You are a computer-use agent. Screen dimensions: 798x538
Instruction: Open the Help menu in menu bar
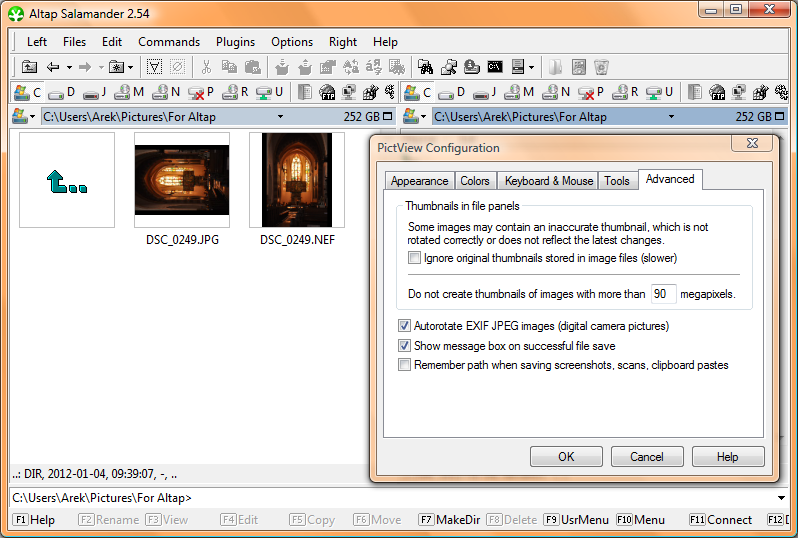(x=385, y=42)
